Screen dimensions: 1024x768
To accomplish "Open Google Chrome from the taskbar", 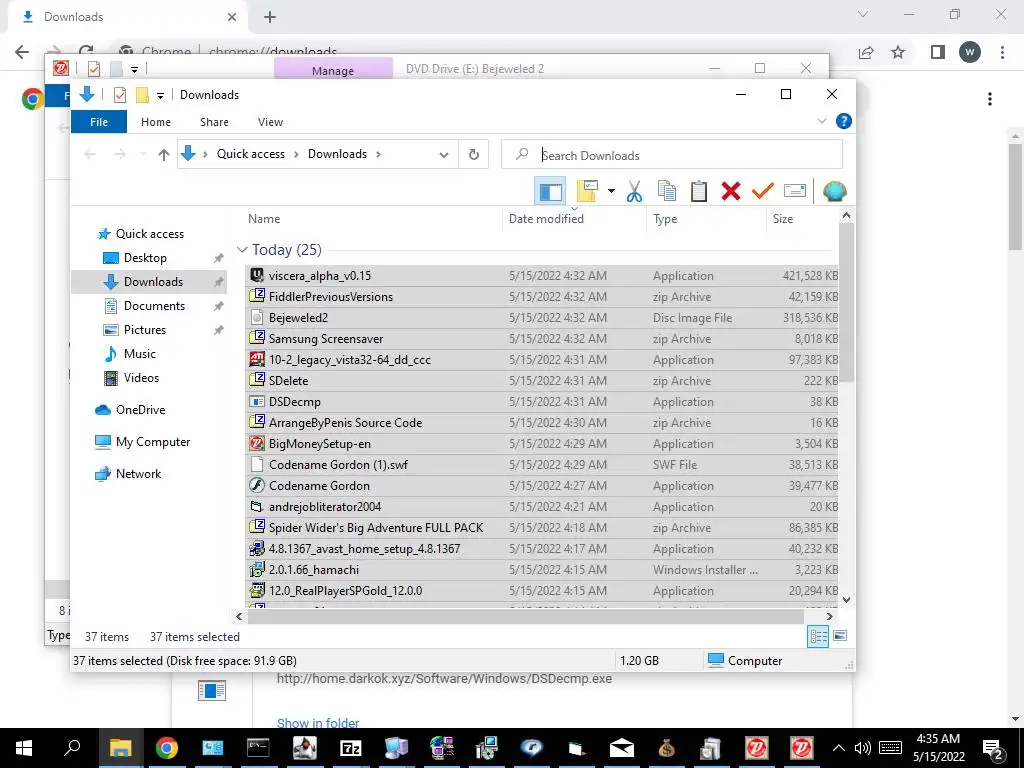I will (x=167, y=748).
